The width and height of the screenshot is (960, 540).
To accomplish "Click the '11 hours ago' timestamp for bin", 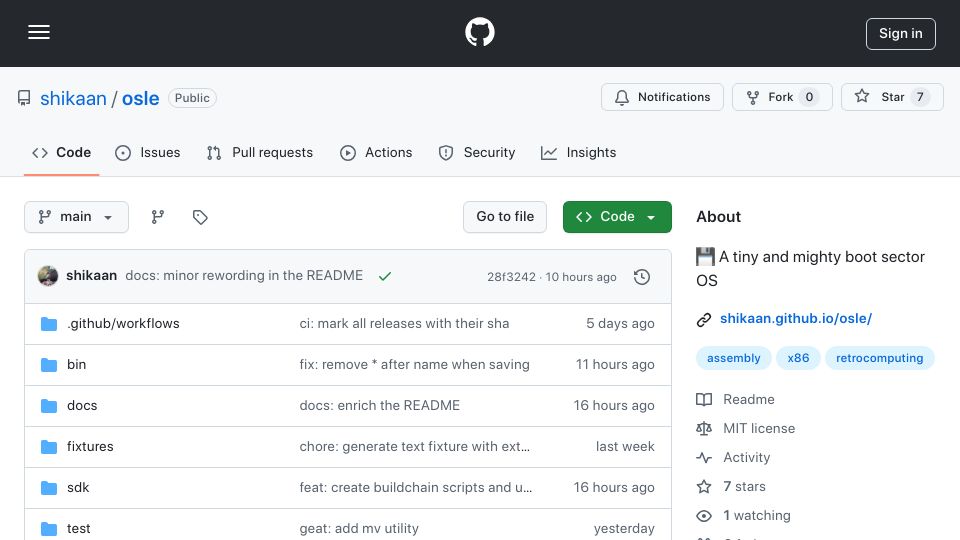I will coord(615,364).
